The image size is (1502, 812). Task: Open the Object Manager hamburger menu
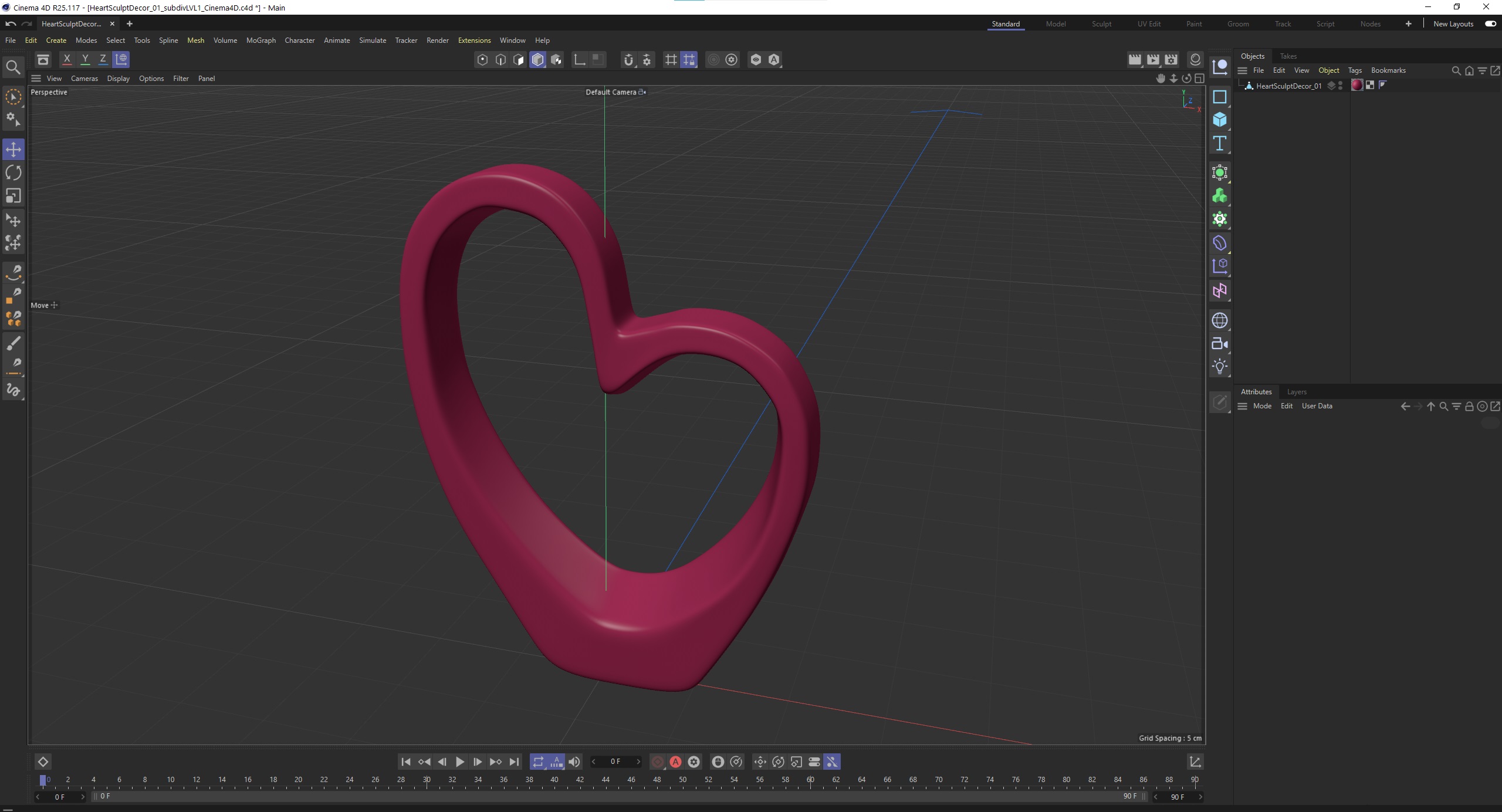tap(1242, 70)
